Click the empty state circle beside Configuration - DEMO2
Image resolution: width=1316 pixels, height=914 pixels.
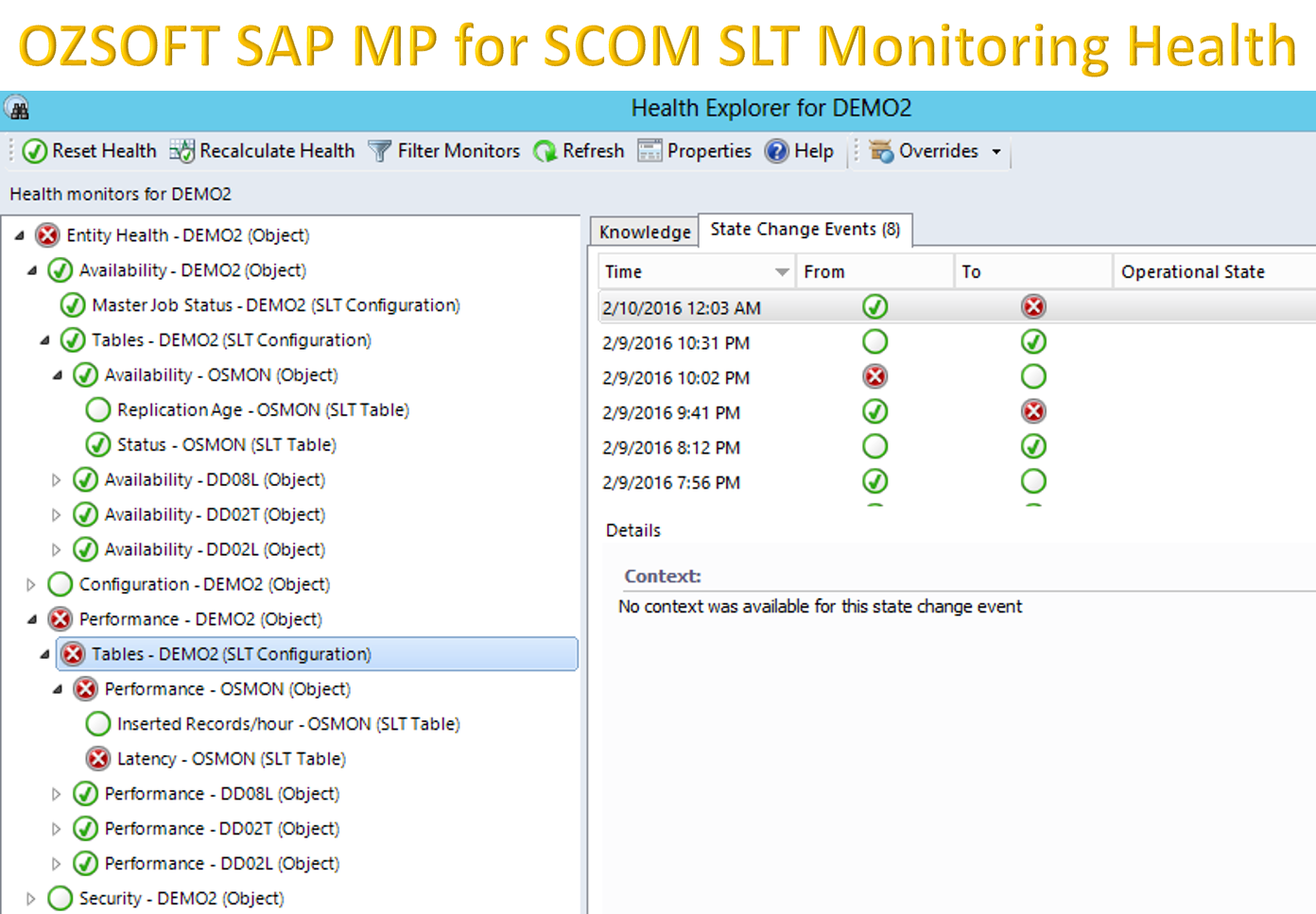coord(60,584)
